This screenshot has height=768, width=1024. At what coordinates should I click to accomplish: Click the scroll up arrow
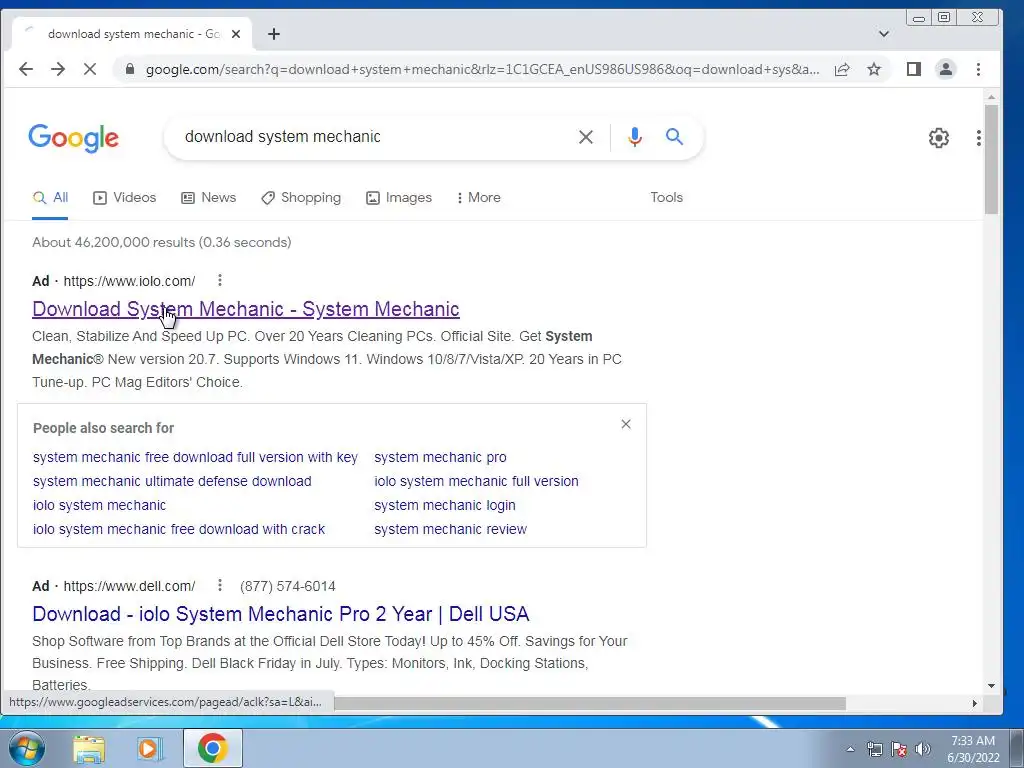click(x=991, y=97)
